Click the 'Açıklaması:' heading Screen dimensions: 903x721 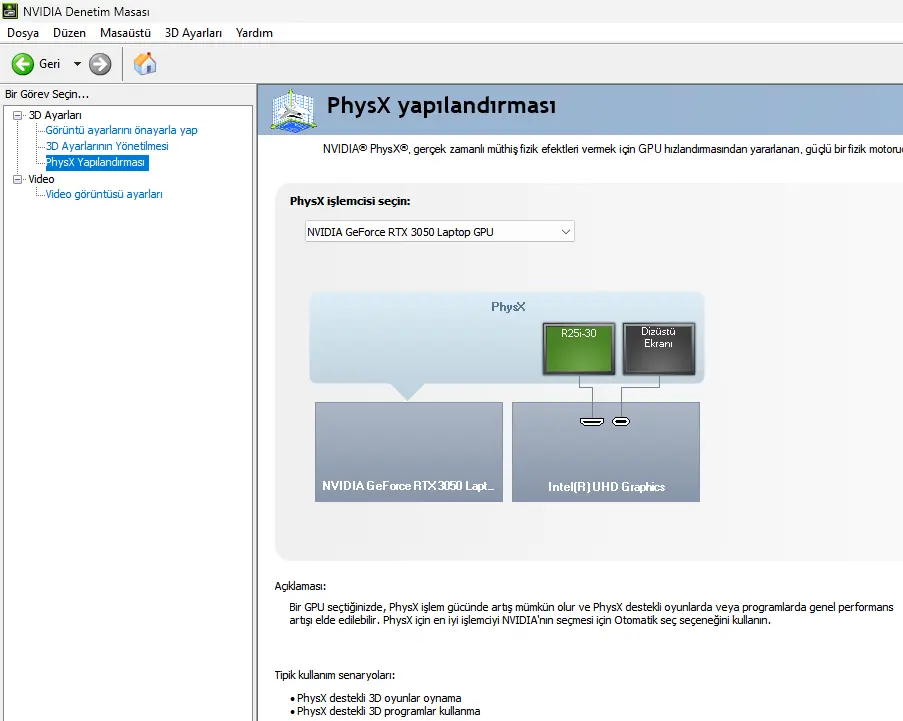(300, 586)
